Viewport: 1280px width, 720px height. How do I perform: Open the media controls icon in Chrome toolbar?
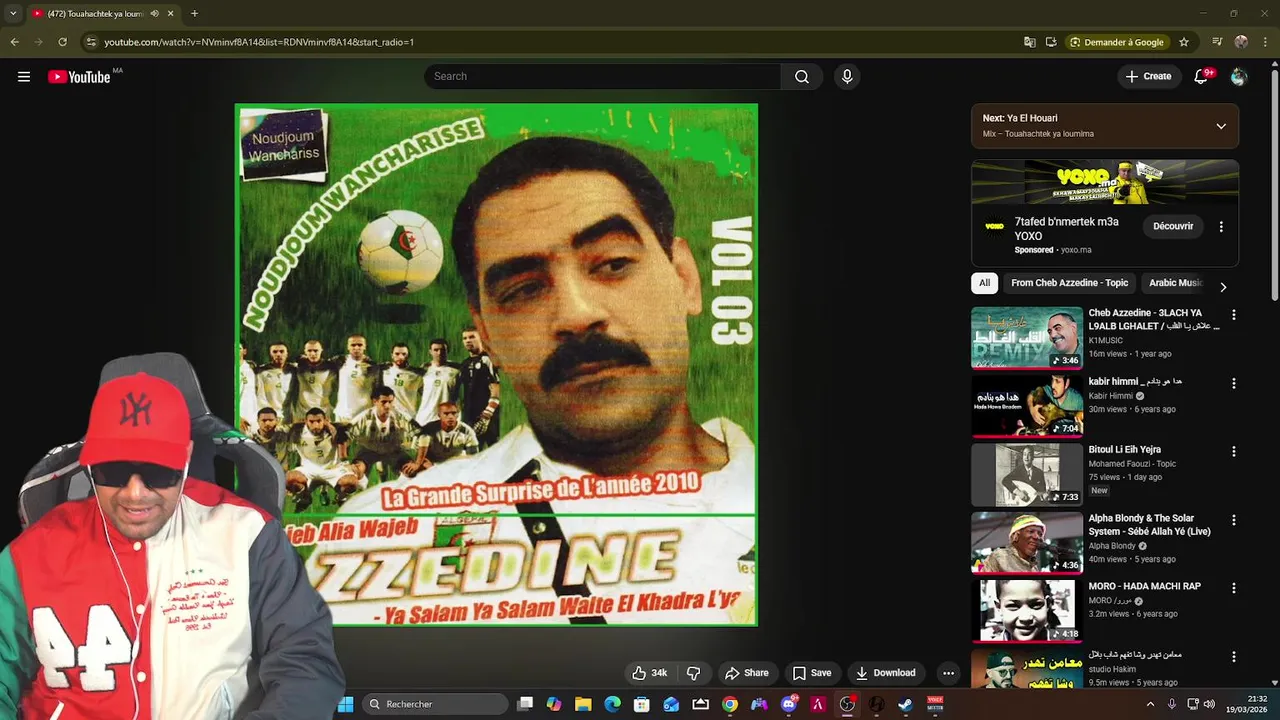pyautogui.click(x=1217, y=42)
